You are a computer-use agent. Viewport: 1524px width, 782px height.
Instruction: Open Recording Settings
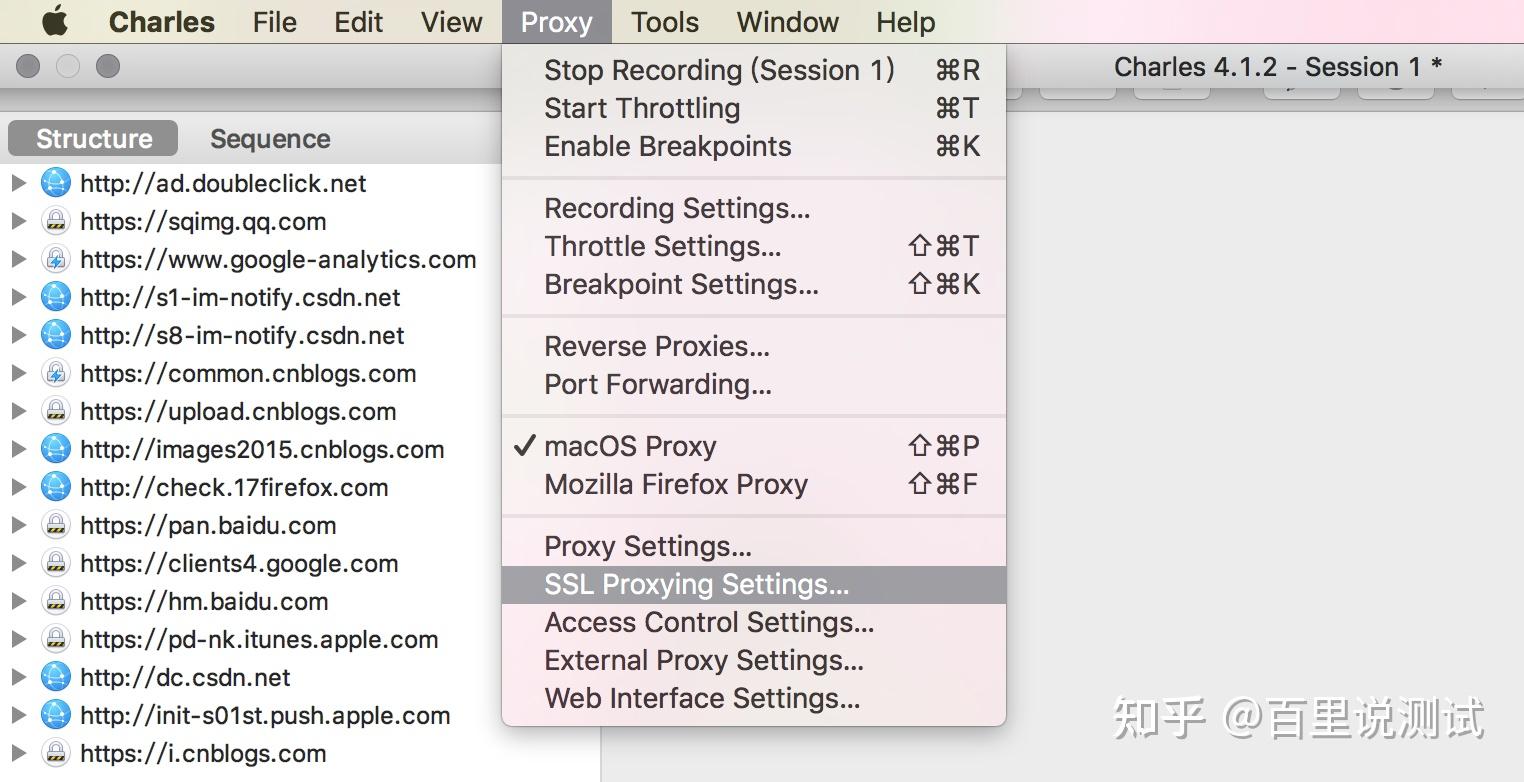[753, 208]
